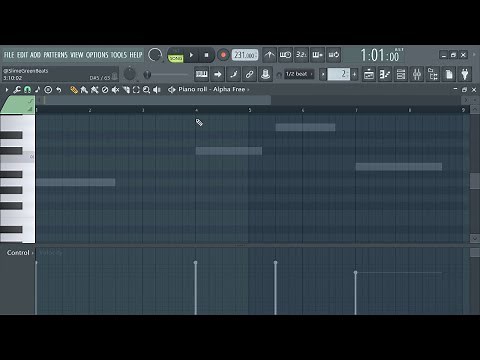480x360 pixels.
Task: Toggle multilink to controllers chain icon
Action: [249, 74]
